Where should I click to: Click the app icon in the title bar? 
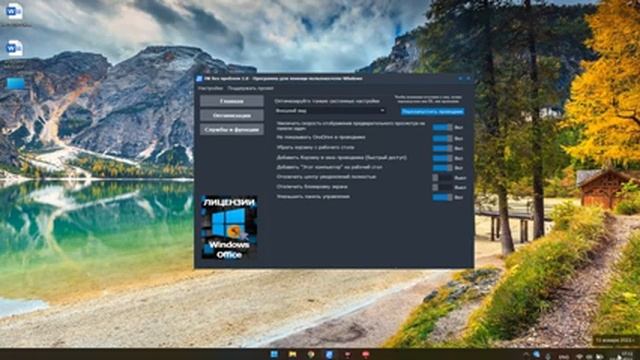coord(200,78)
